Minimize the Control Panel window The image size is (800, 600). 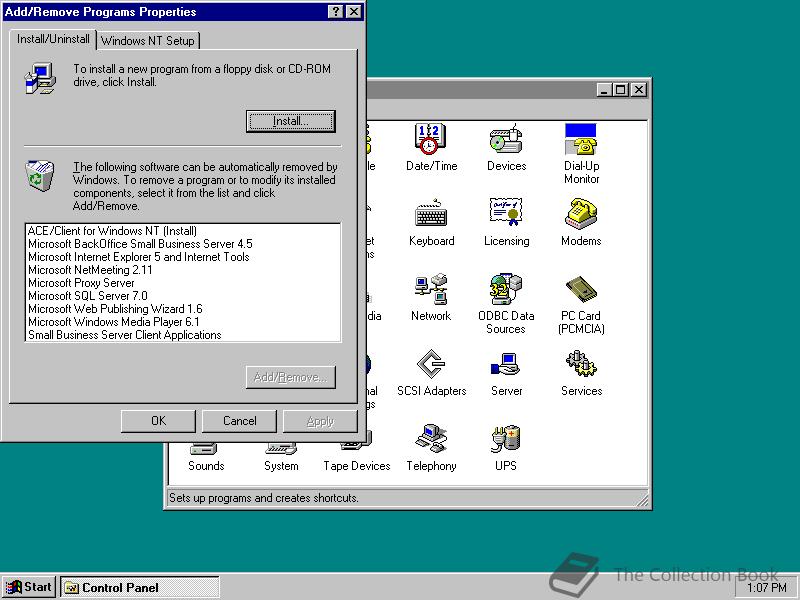coord(605,90)
